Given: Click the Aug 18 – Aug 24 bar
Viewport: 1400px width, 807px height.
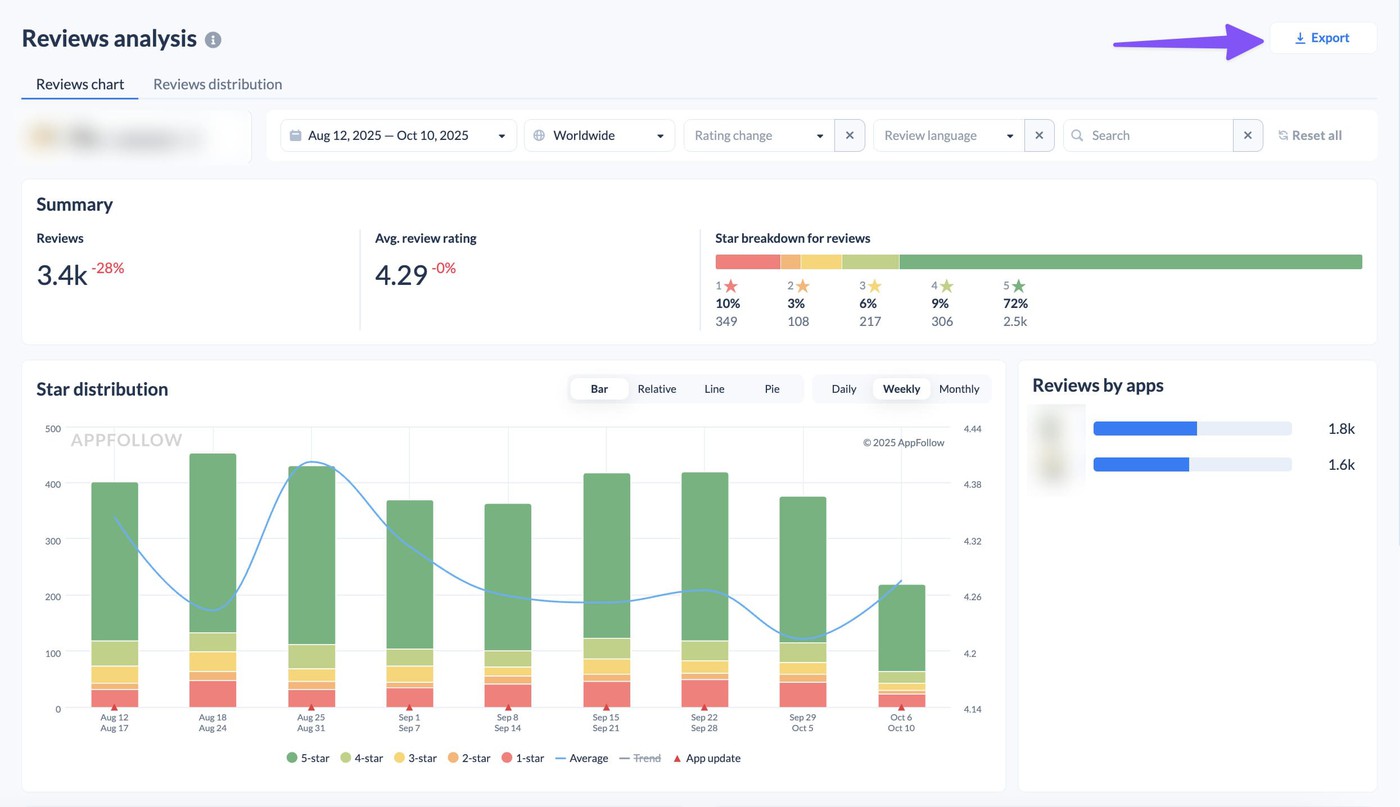Looking at the screenshot, I should 213,581.
